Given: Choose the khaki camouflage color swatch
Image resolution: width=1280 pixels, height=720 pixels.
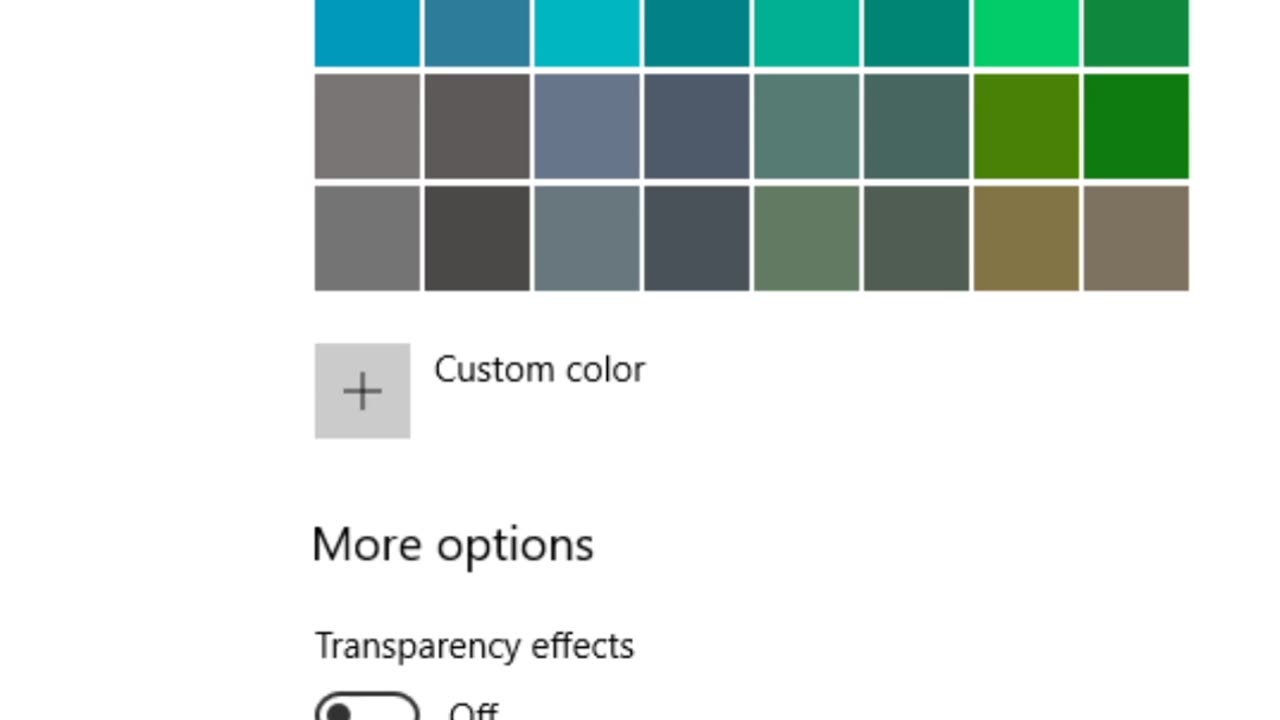Looking at the screenshot, I should 1026,238.
